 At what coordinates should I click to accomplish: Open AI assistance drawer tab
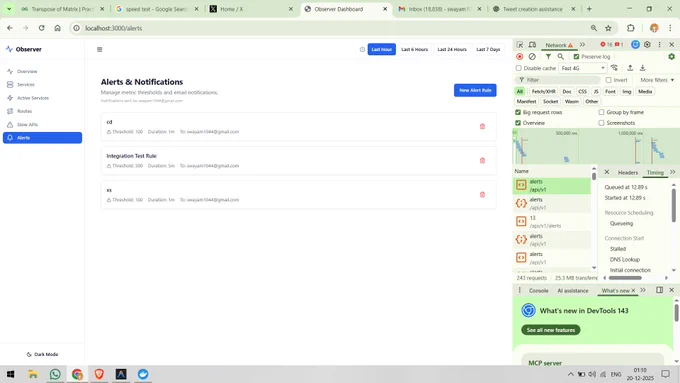(x=573, y=291)
